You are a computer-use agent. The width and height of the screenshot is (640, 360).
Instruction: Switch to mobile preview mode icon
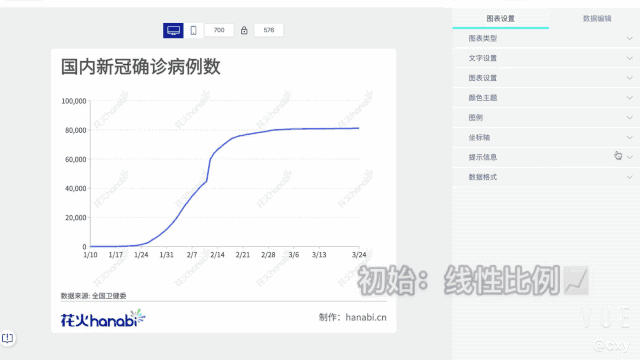[x=193, y=30]
